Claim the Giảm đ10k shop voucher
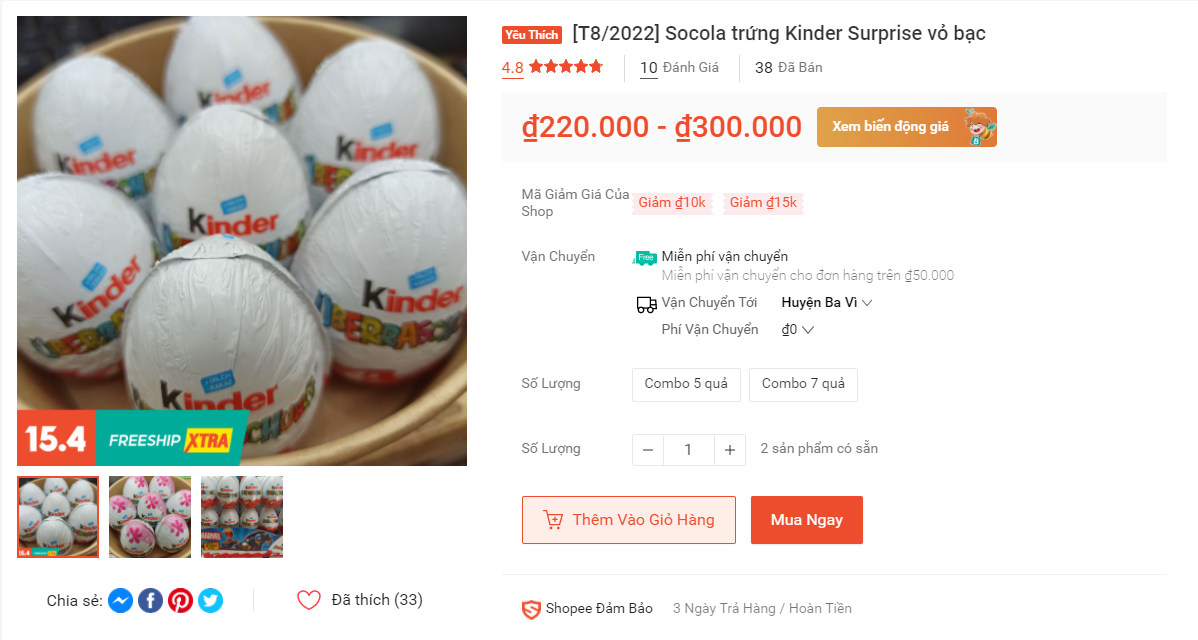This screenshot has height=640, width=1198. pos(672,203)
